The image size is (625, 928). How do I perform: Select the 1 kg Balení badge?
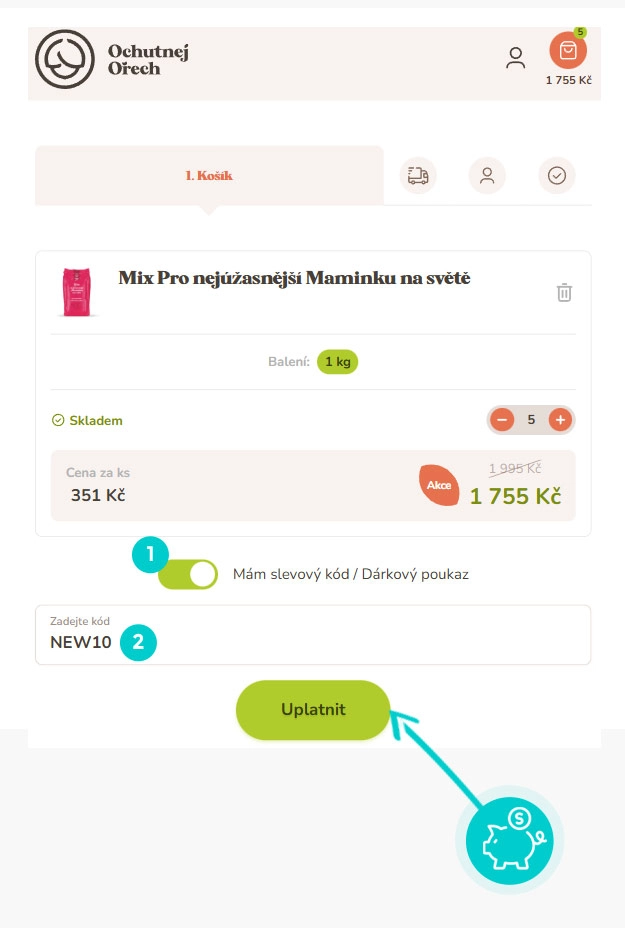tap(337, 361)
